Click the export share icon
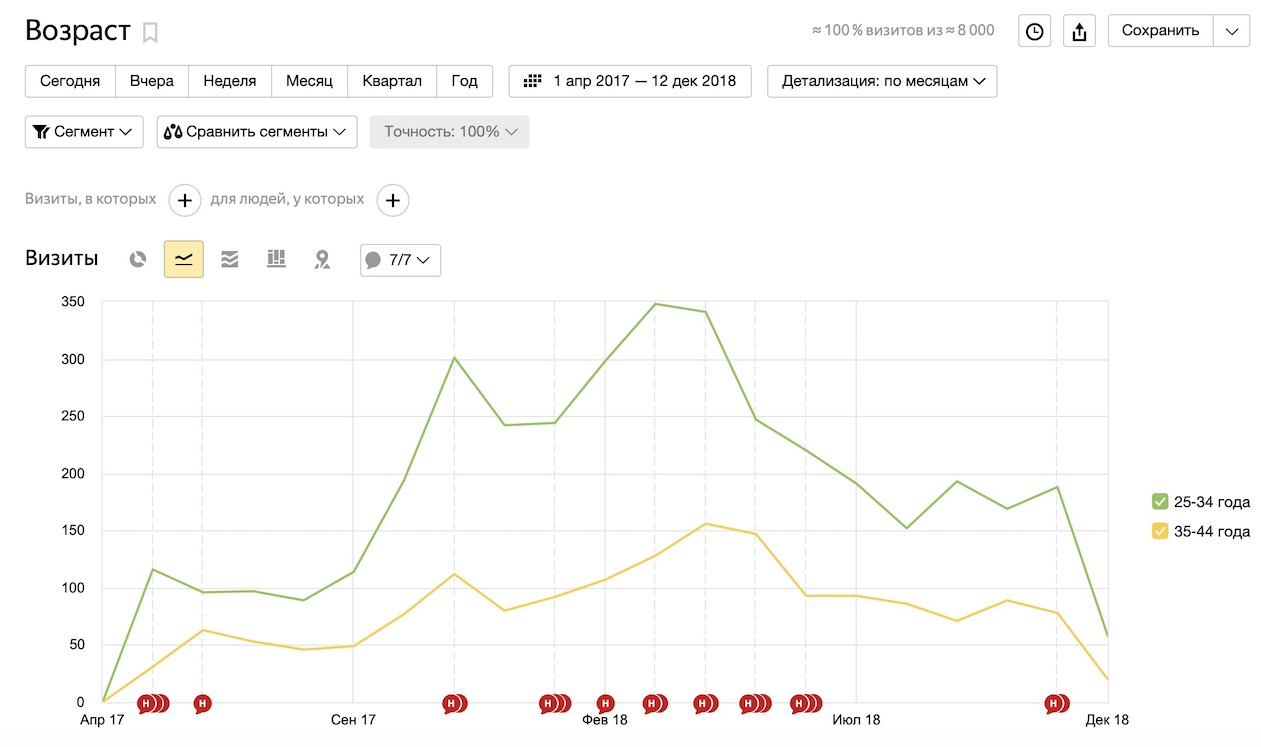This screenshot has height=747, width=1261. coord(1079,31)
